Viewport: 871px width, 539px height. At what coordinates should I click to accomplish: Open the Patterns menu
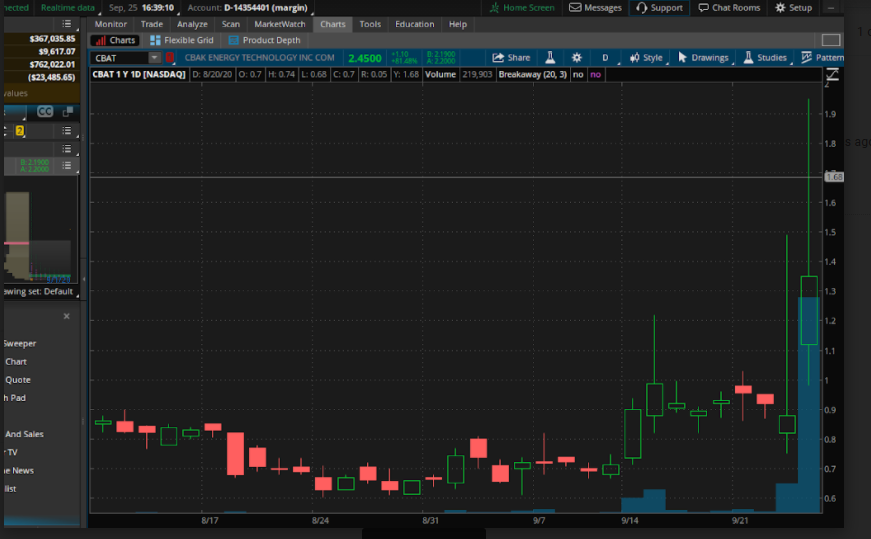[822, 58]
